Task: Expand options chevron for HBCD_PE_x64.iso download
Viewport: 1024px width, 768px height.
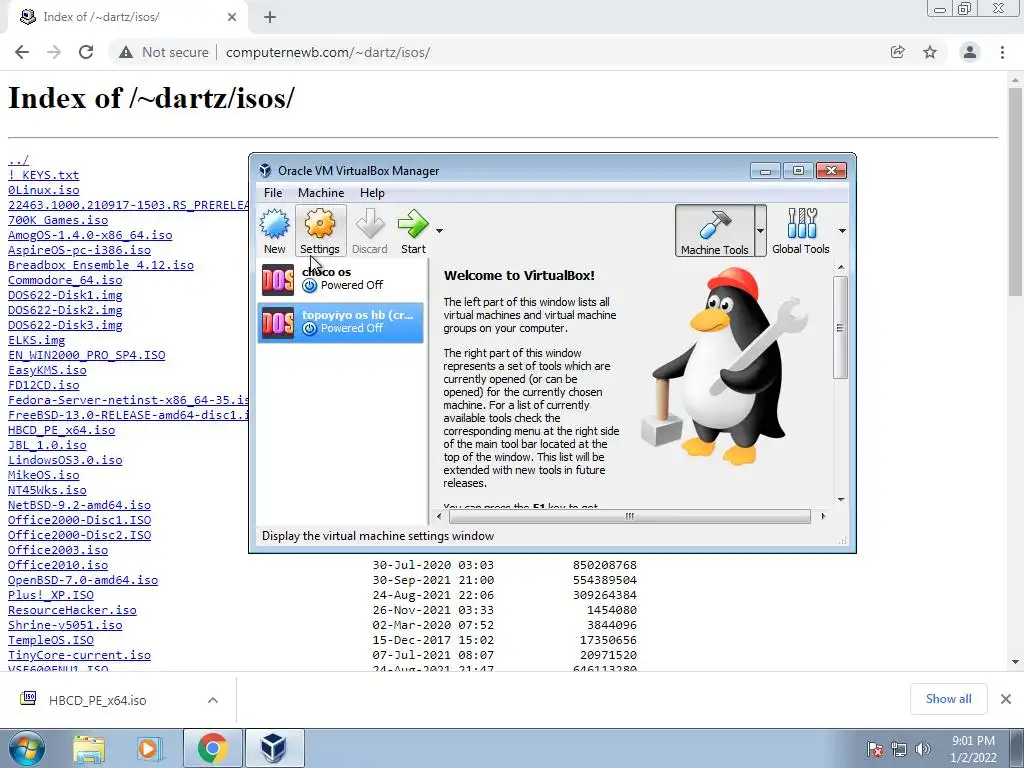Action: (x=213, y=700)
